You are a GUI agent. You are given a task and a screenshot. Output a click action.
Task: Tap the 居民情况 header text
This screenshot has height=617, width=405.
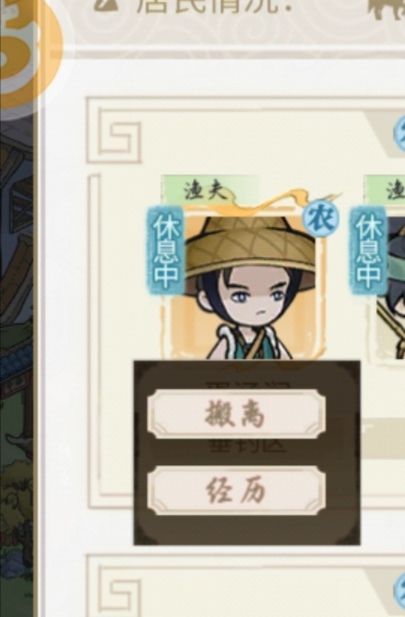[214, 7]
